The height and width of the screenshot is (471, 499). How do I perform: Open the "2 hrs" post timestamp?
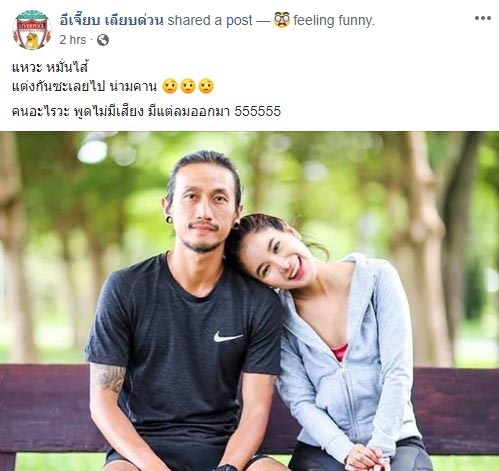tap(73, 40)
